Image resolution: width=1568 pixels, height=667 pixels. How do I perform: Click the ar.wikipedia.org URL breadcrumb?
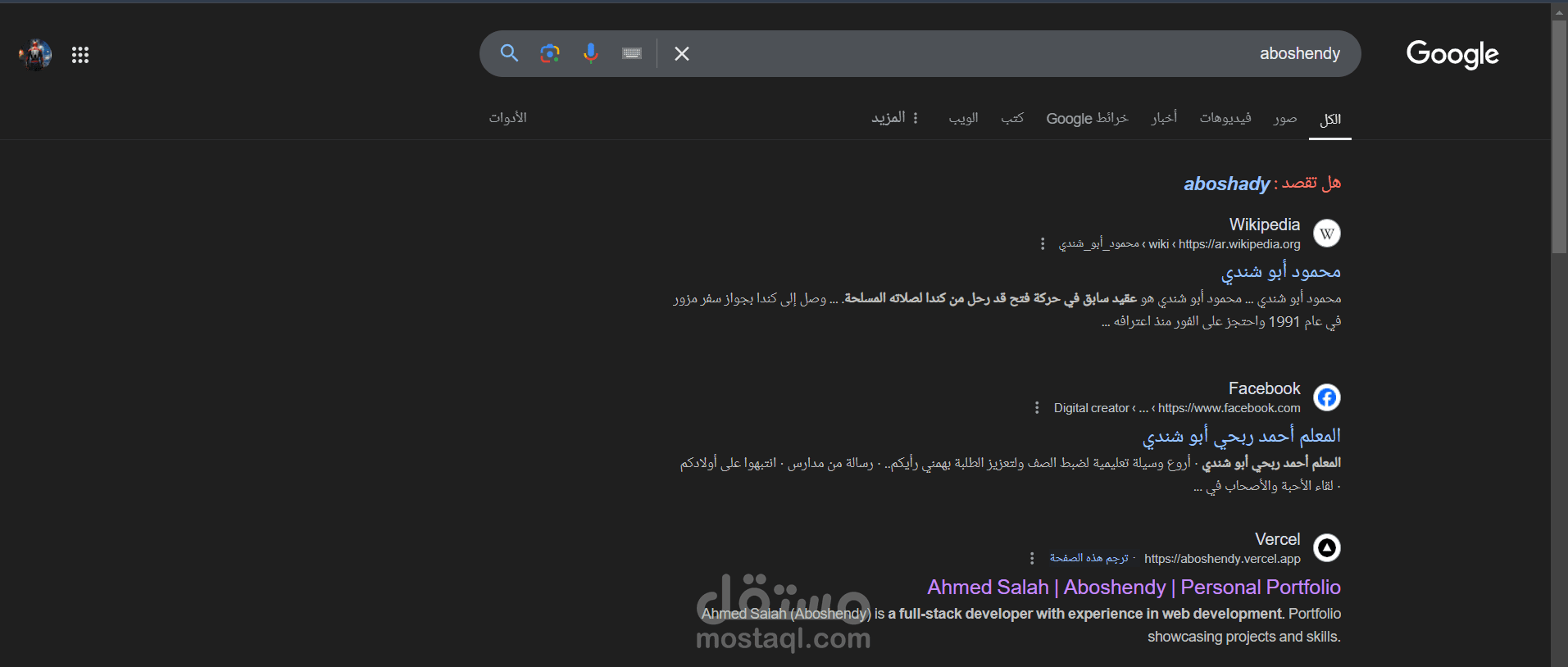coord(1179,244)
